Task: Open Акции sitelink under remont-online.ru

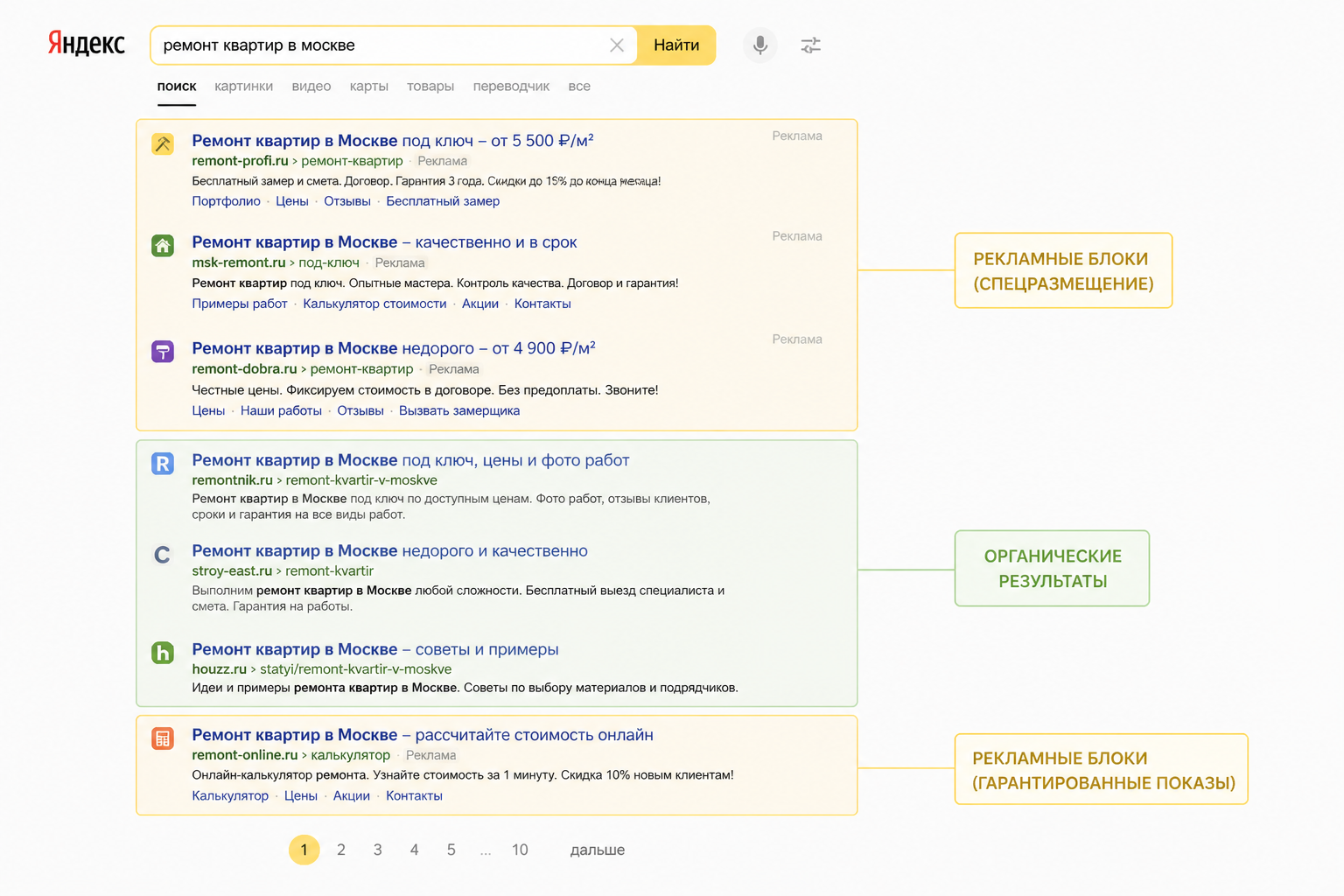Action: (352, 795)
